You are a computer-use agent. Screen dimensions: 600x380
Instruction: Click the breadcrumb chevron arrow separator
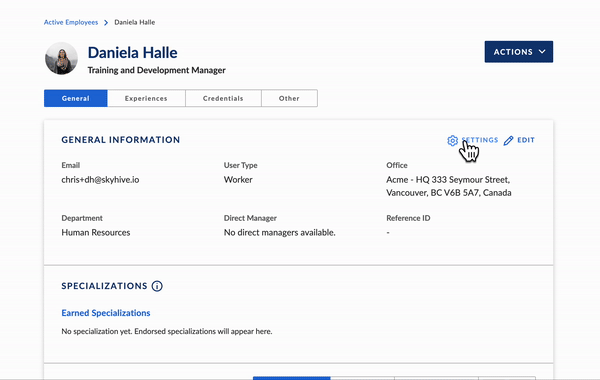(106, 23)
